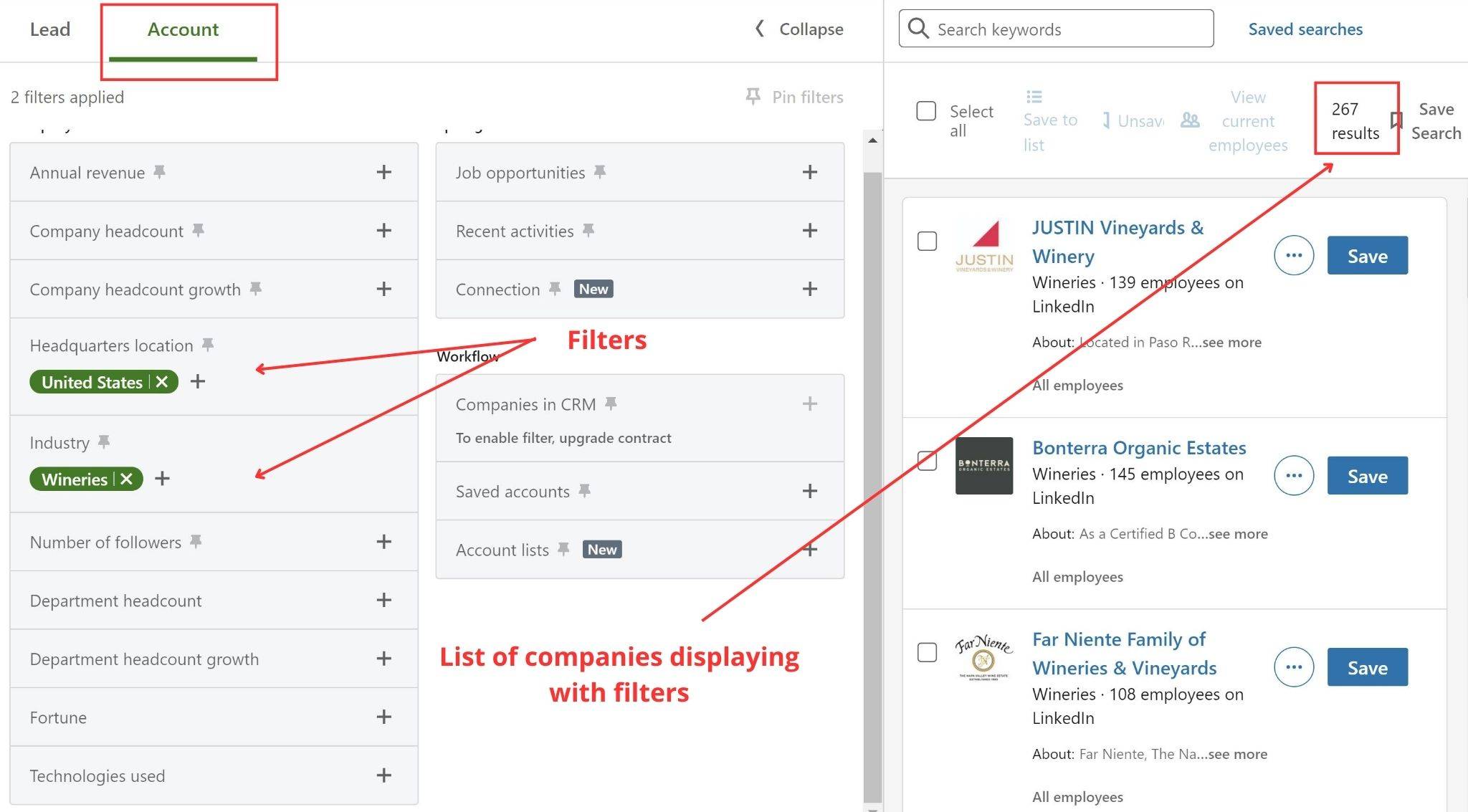This screenshot has width=1468, height=812.
Task: Check the Select all checkbox
Action: (926, 111)
